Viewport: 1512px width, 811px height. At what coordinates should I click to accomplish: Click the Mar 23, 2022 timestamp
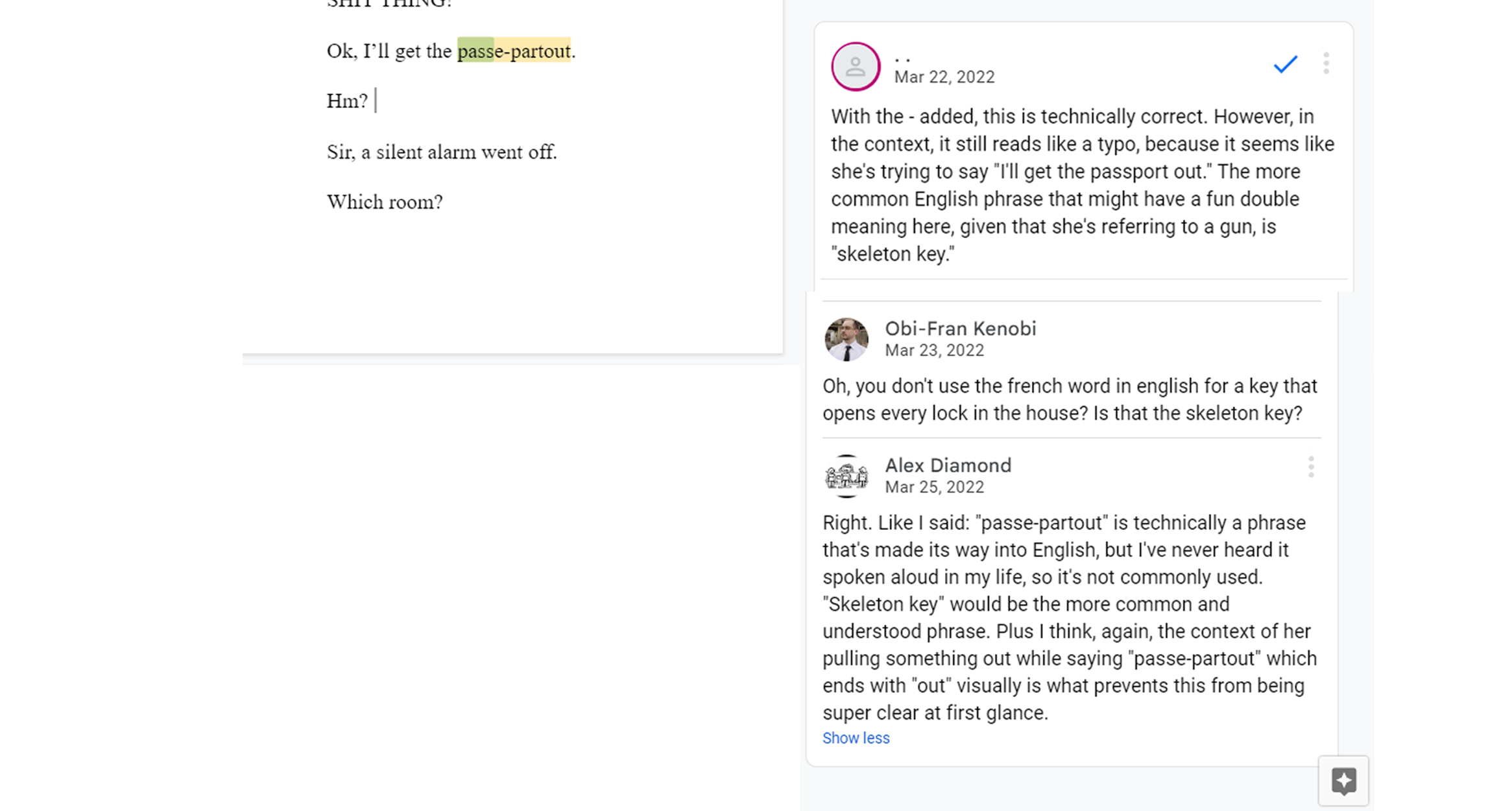(x=934, y=350)
